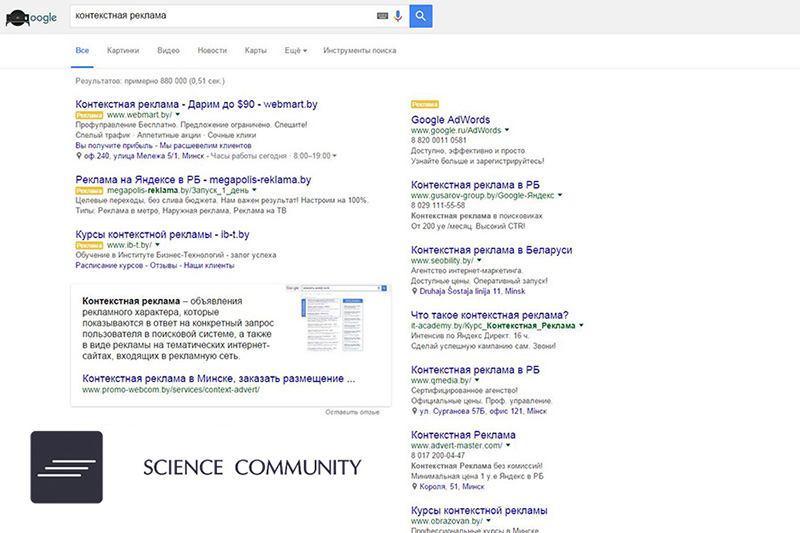Viewport: 800px width, 533px height.
Task: Switch to the Все tab
Action: 82,50
